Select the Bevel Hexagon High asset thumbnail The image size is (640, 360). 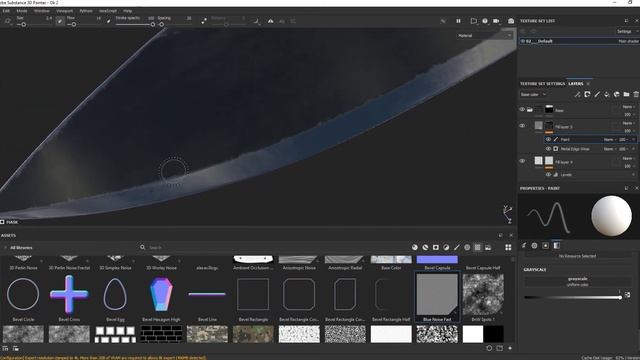point(161,294)
